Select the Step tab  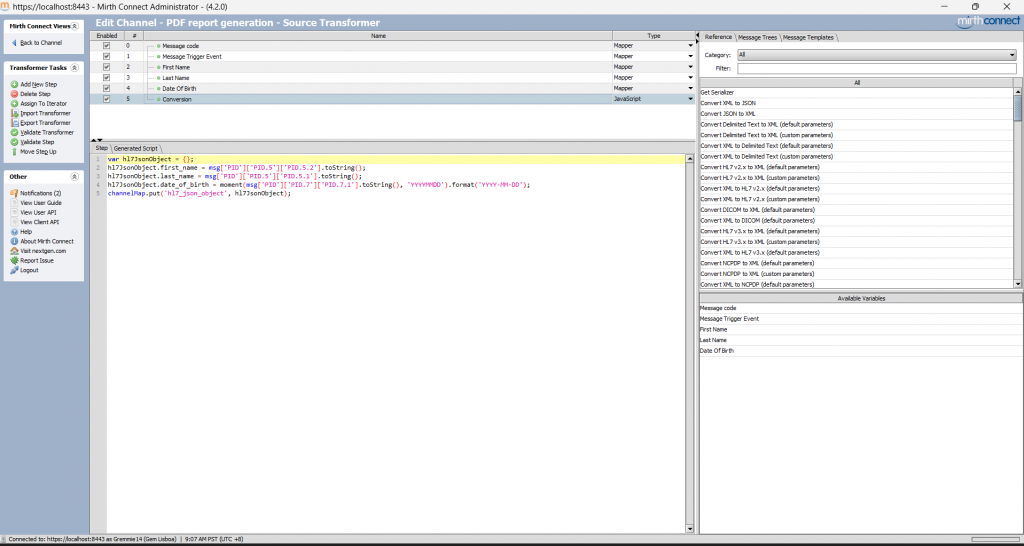coord(101,148)
